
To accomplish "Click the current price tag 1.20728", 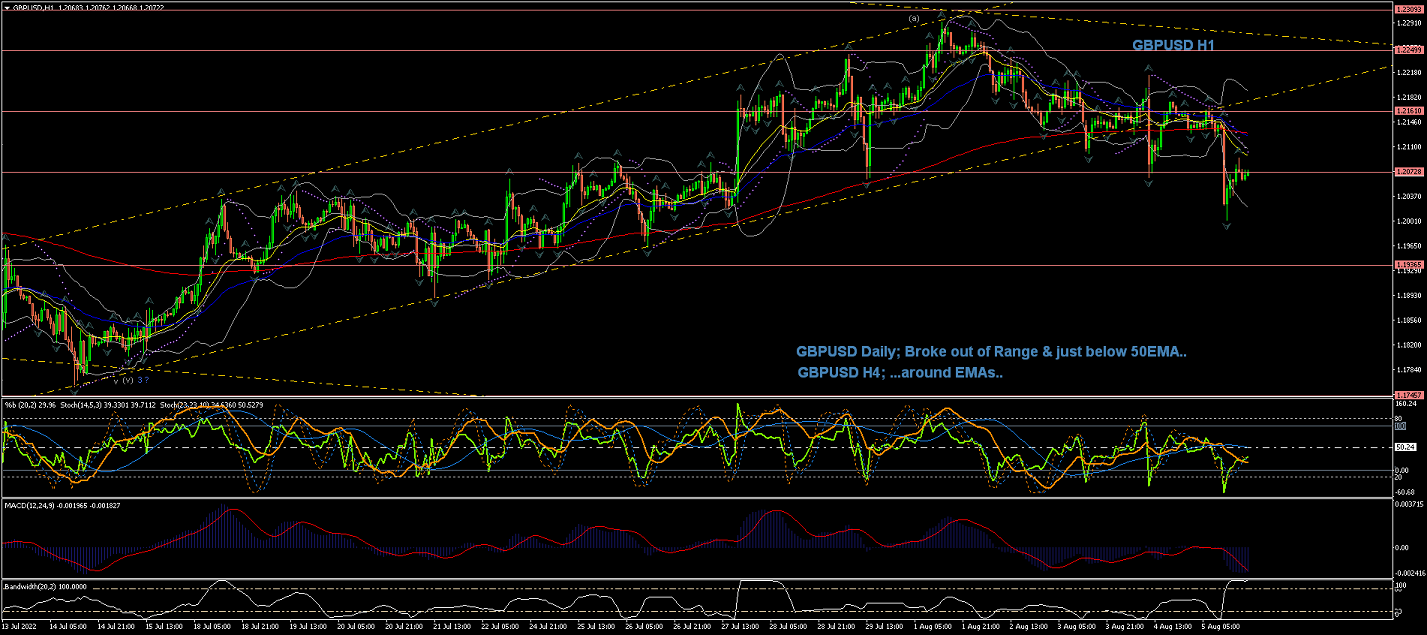I will coord(1408,172).
